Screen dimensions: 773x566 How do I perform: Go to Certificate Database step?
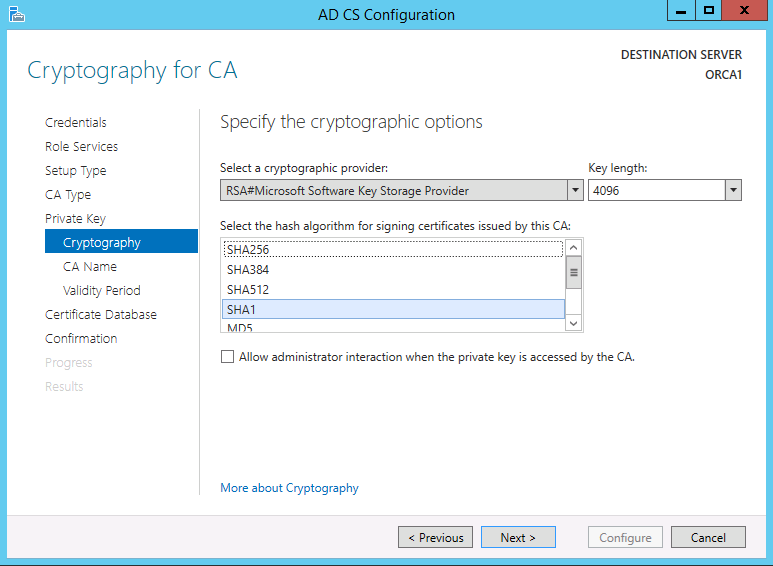point(101,315)
